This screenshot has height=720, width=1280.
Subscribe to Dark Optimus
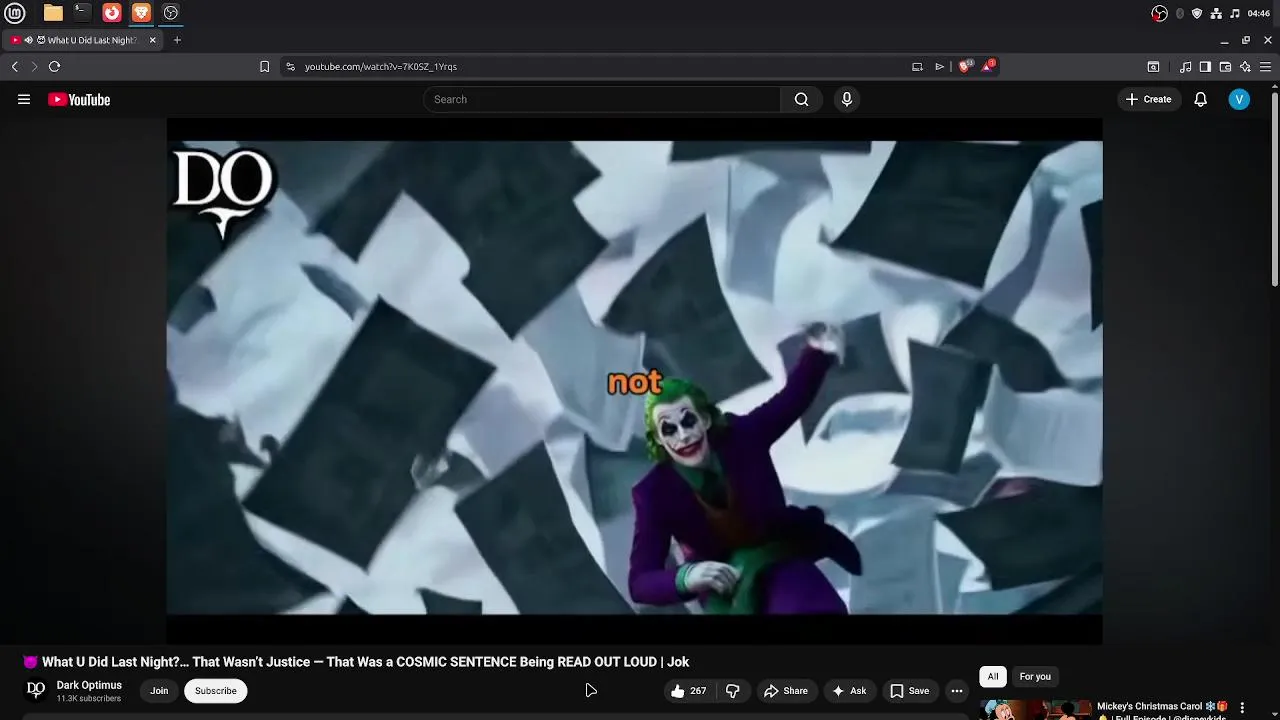(x=216, y=691)
